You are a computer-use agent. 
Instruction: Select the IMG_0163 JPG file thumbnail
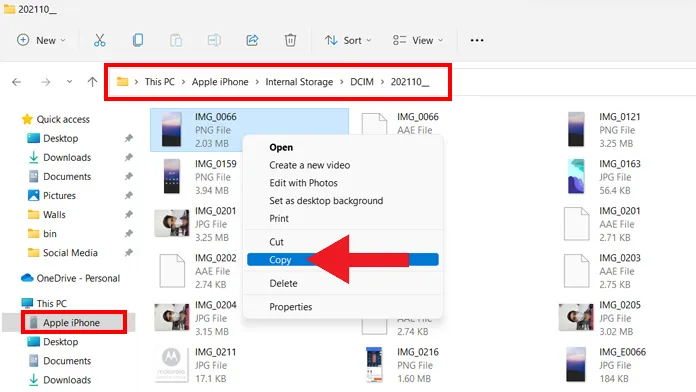[576, 177]
